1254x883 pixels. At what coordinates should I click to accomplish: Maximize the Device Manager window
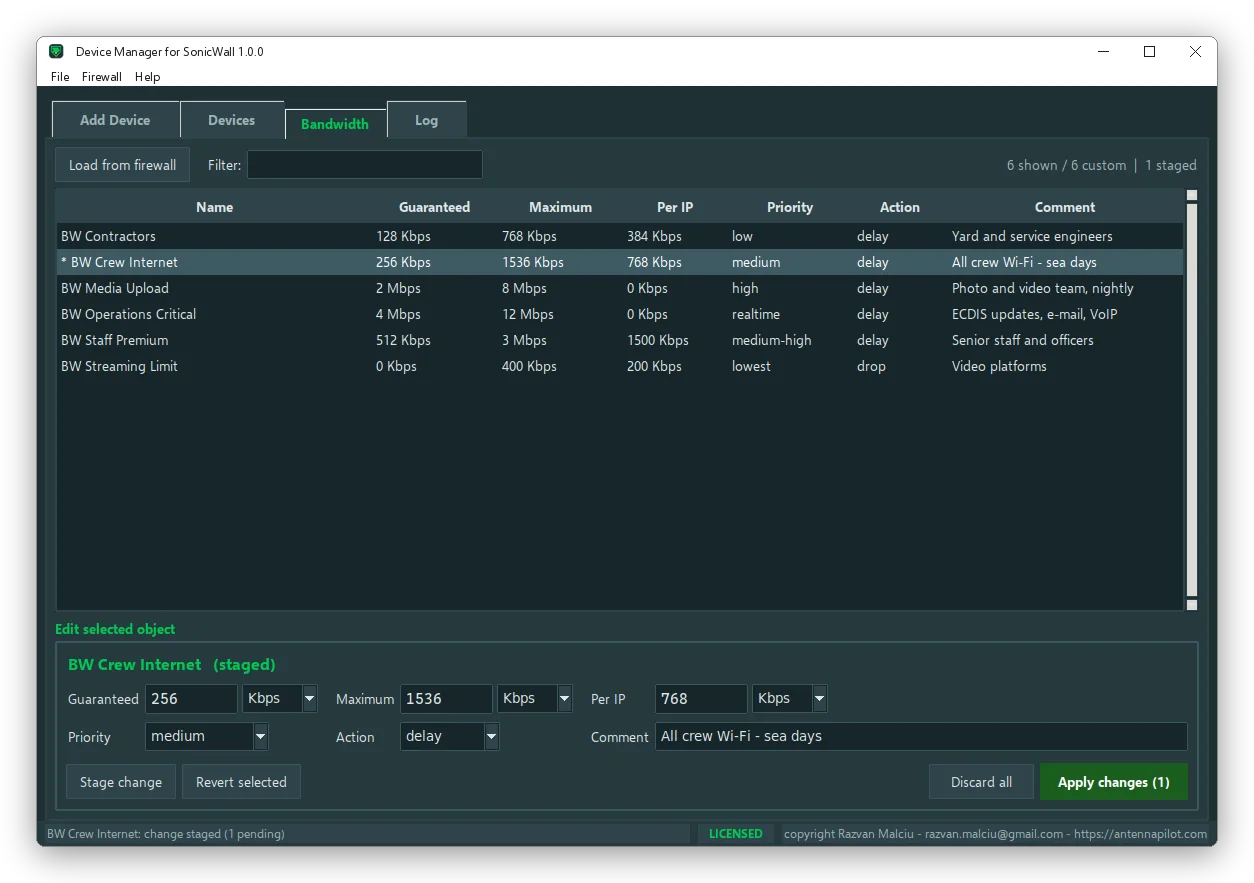pos(1149,52)
